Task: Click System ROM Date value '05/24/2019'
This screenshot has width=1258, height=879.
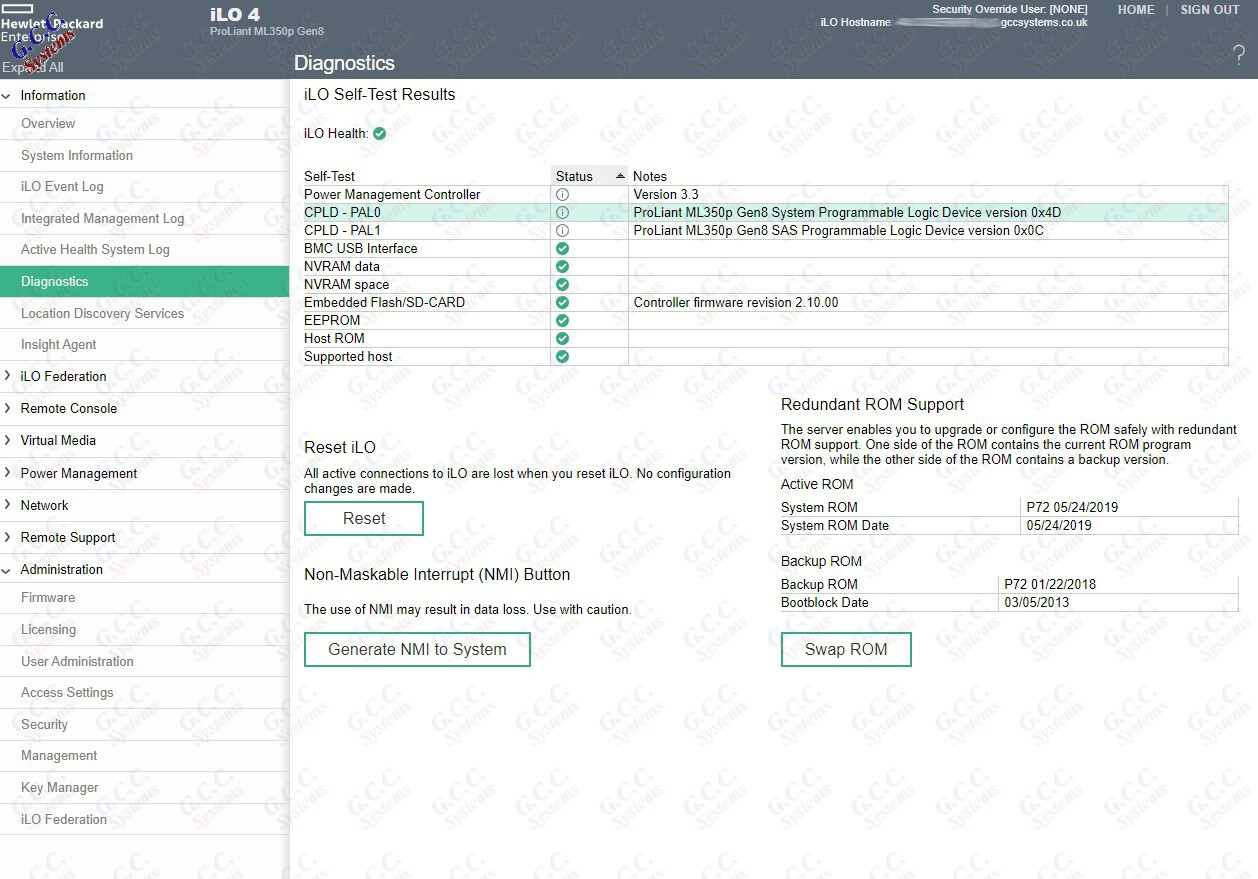Action: 1059,526
